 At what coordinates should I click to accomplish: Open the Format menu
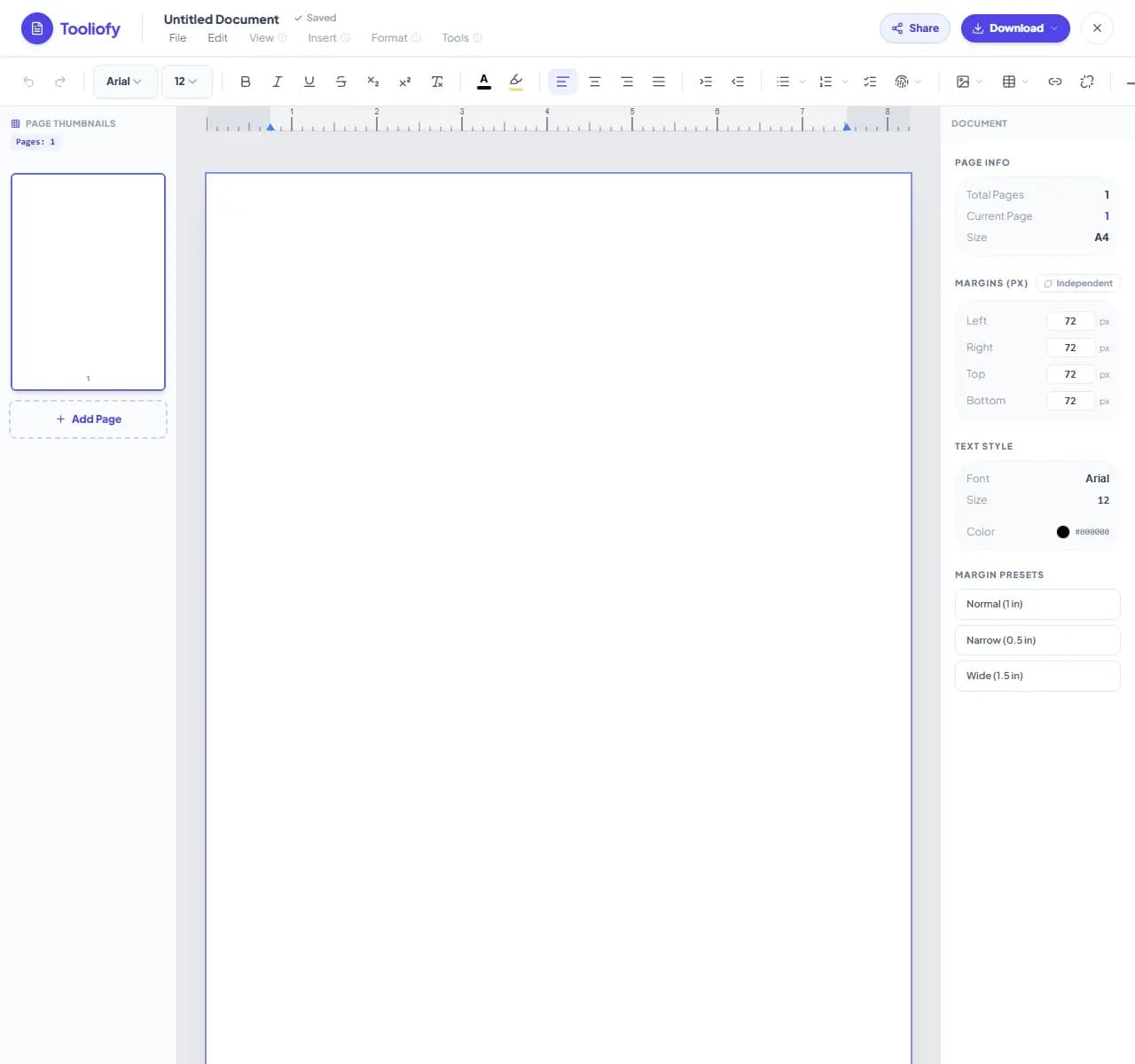[389, 38]
